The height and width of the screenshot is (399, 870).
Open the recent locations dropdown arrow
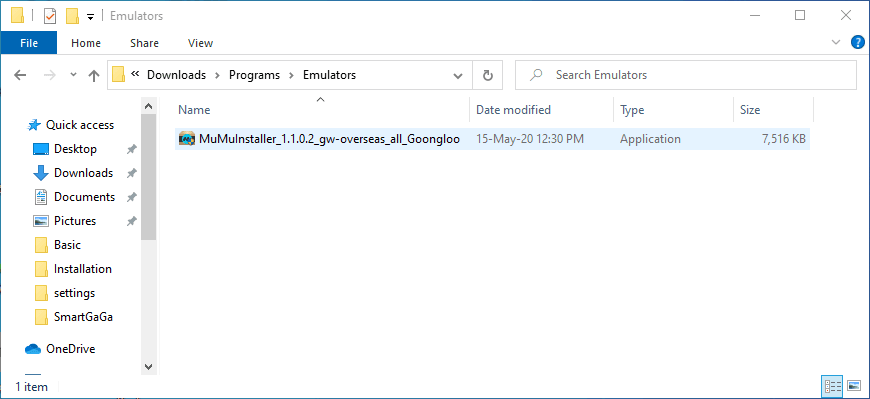73,75
